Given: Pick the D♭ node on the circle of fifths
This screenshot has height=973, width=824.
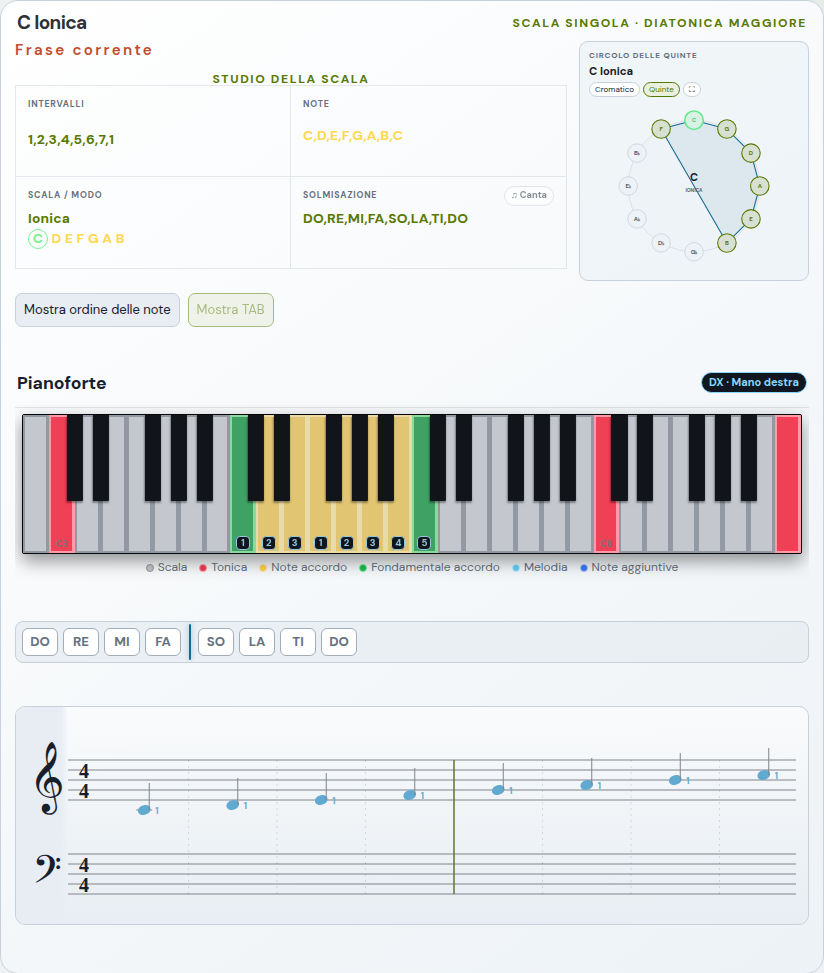Looking at the screenshot, I should 661,243.
